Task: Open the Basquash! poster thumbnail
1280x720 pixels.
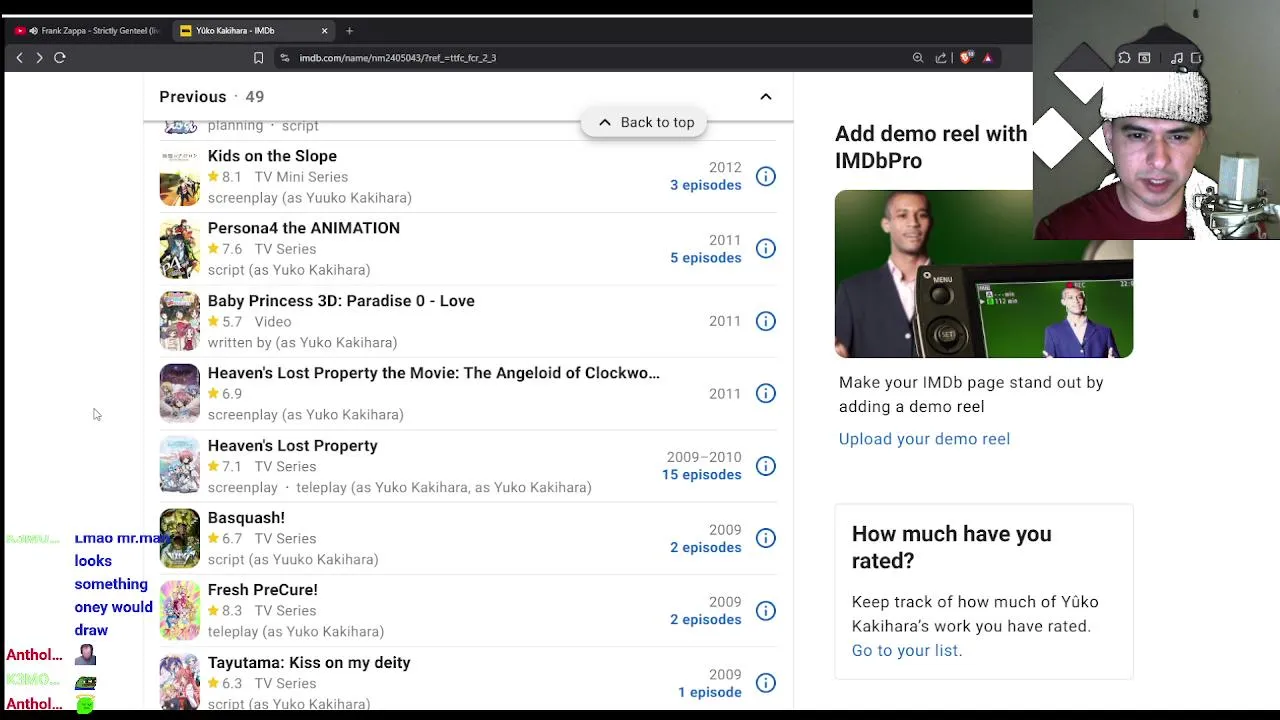Action: click(180, 538)
